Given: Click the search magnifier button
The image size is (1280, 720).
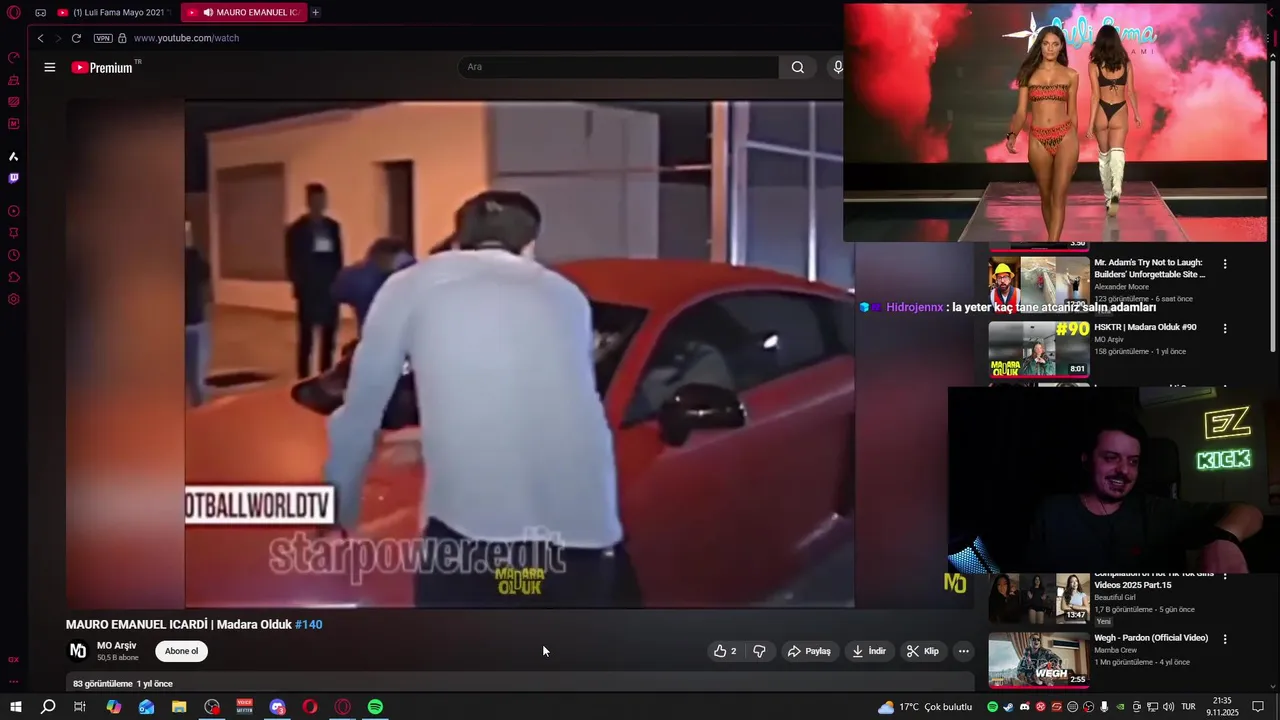Looking at the screenshot, I should [797, 67].
